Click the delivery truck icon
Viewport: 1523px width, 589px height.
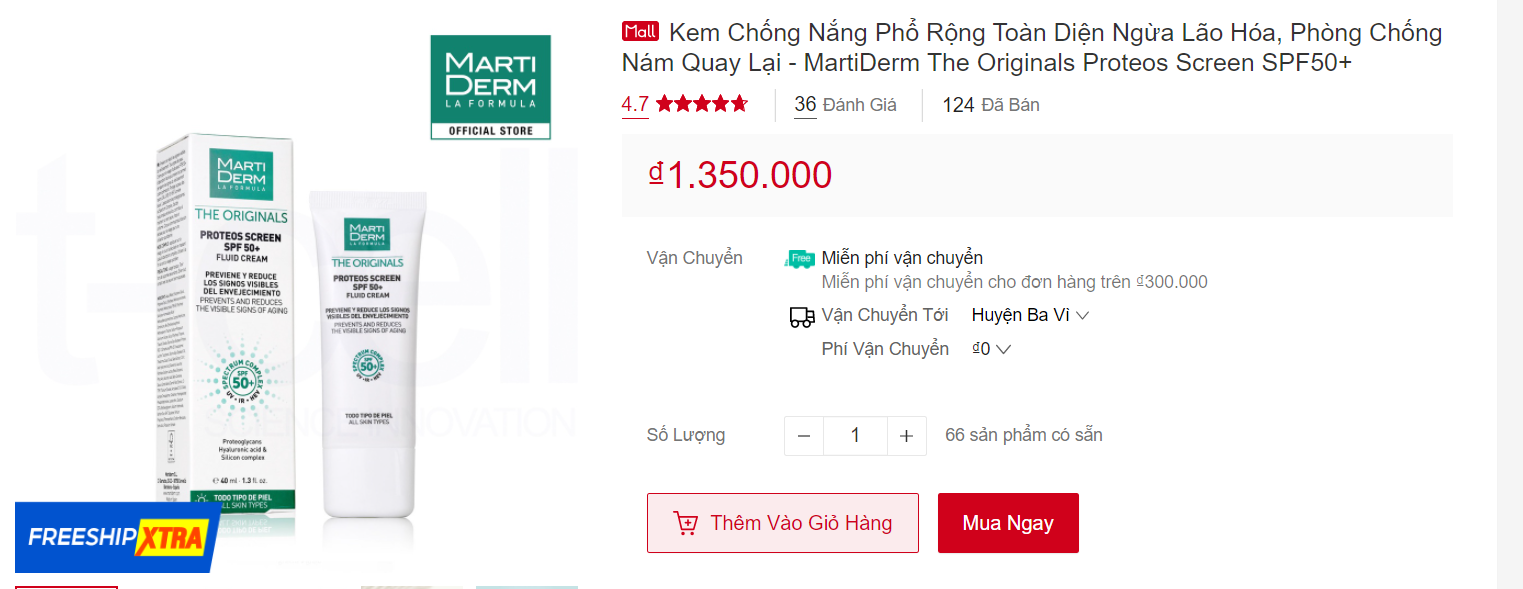[799, 315]
